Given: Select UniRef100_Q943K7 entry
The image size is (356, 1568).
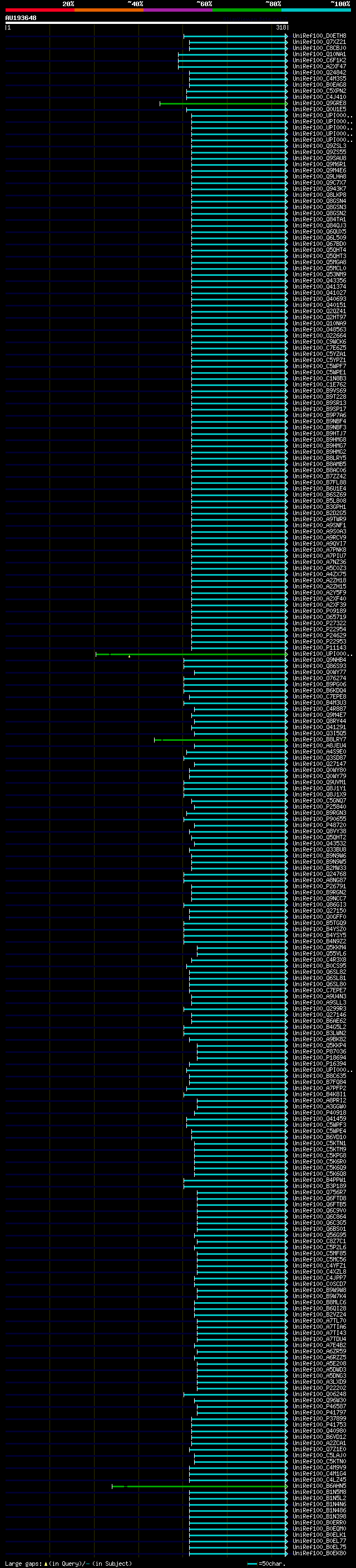Looking at the screenshot, I should click(x=319, y=189).
